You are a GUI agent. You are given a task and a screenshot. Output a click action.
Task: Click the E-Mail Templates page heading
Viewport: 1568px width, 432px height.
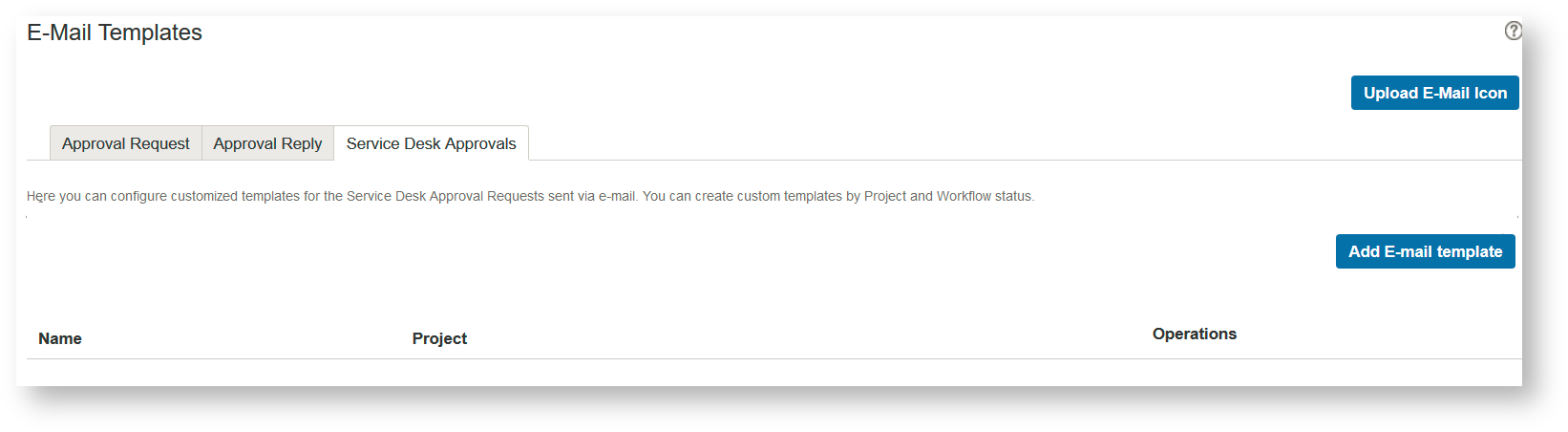(115, 32)
